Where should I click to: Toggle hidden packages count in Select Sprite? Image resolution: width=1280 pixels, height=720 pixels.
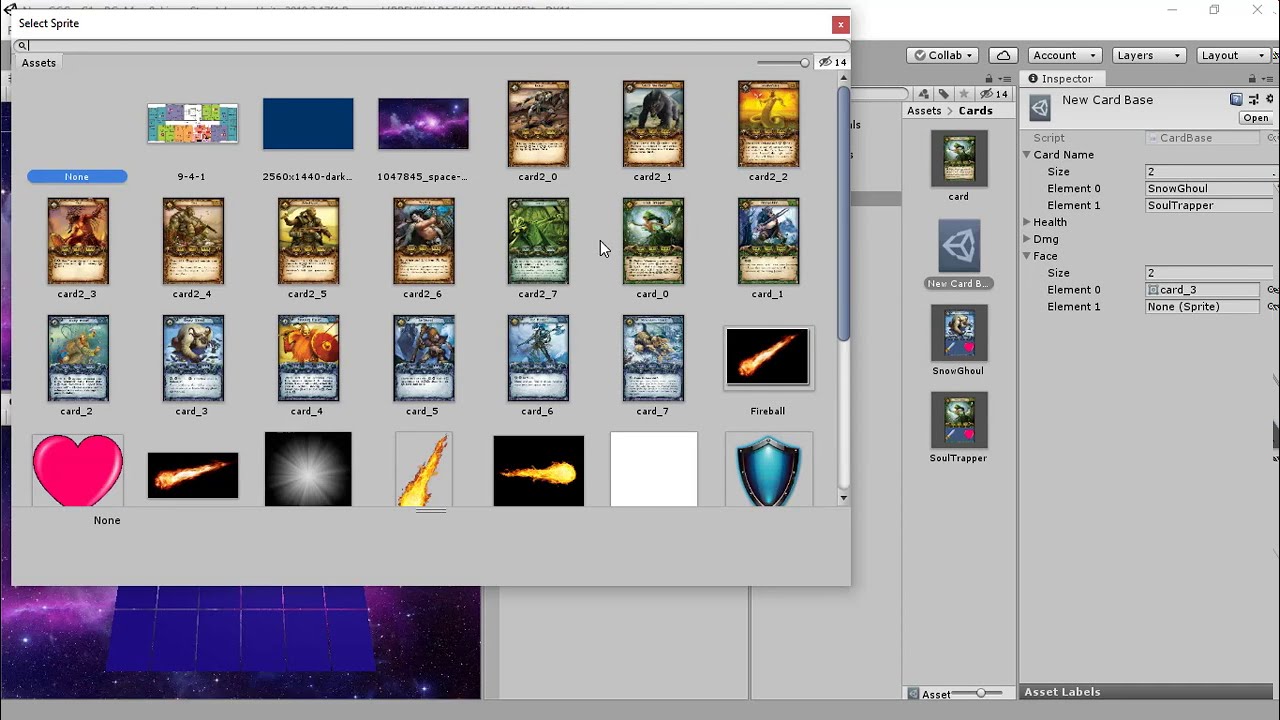[833, 62]
